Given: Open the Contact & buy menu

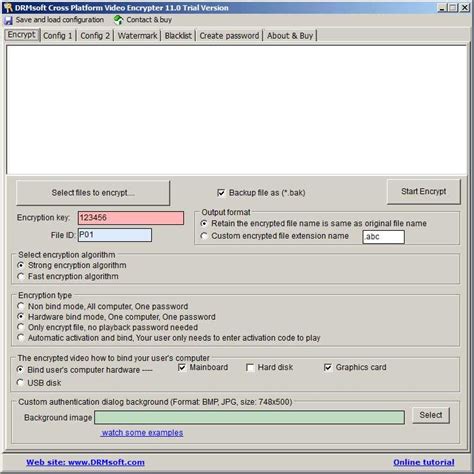Looking at the screenshot, I should coord(149,20).
